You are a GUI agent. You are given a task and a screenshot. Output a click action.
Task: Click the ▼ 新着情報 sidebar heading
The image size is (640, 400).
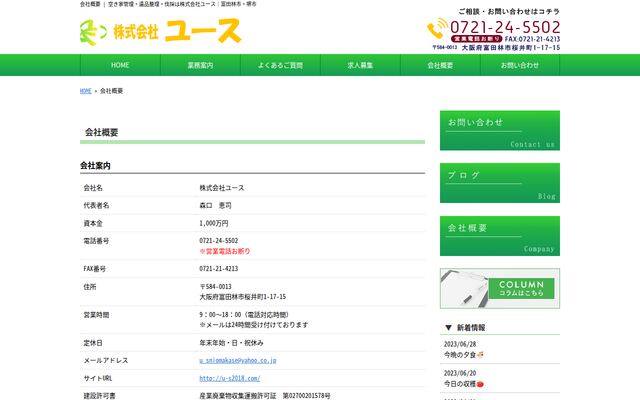(x=465, y=327)
